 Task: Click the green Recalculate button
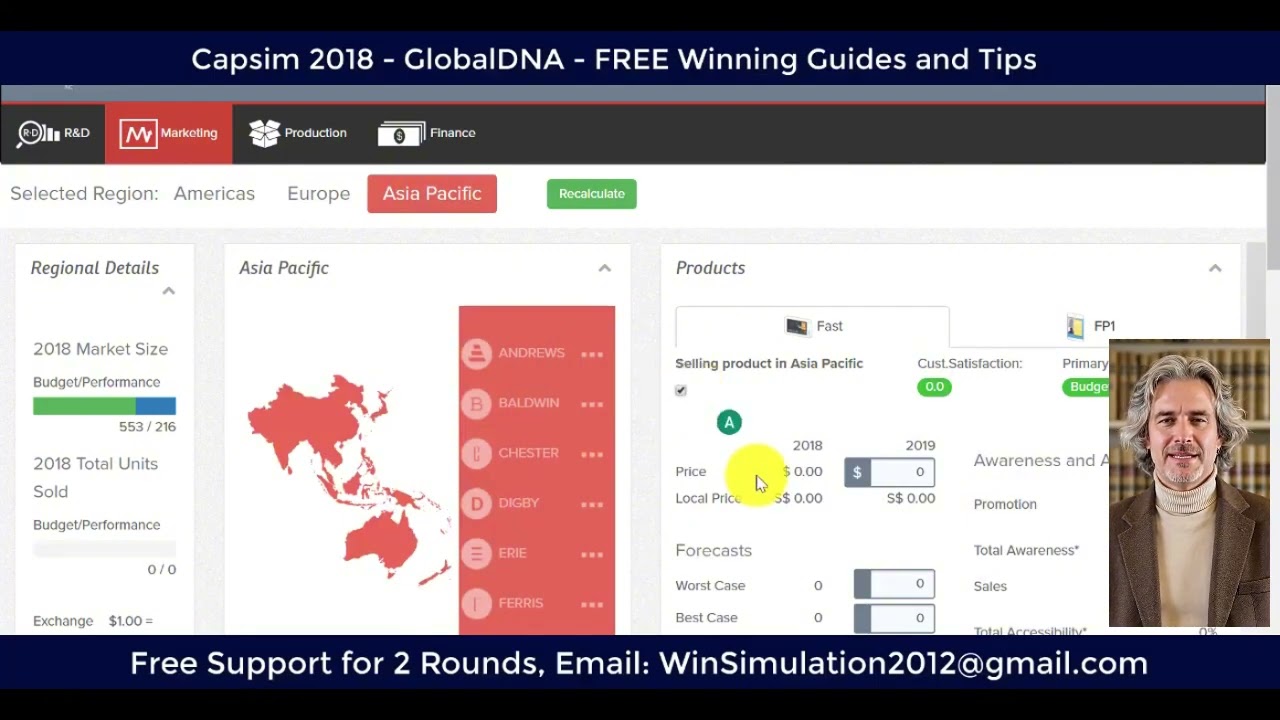tap(592, 194)
